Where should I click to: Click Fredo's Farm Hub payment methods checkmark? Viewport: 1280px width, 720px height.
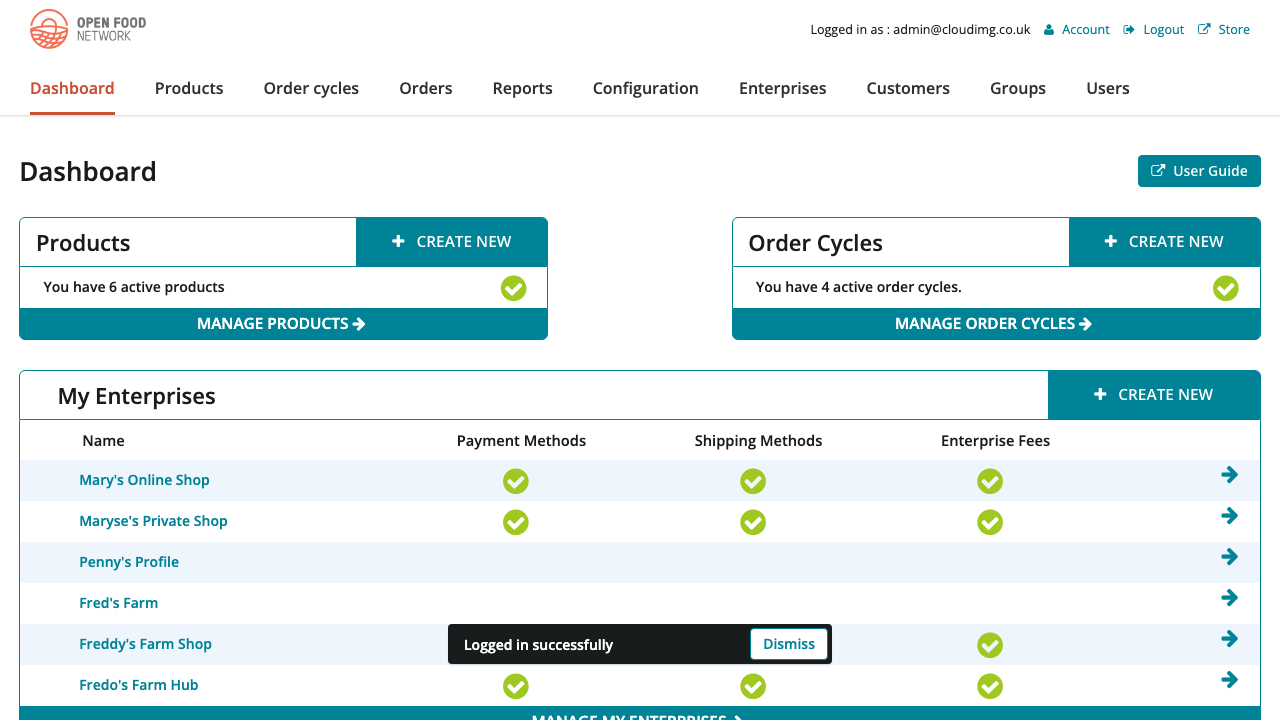click(515, 686)
